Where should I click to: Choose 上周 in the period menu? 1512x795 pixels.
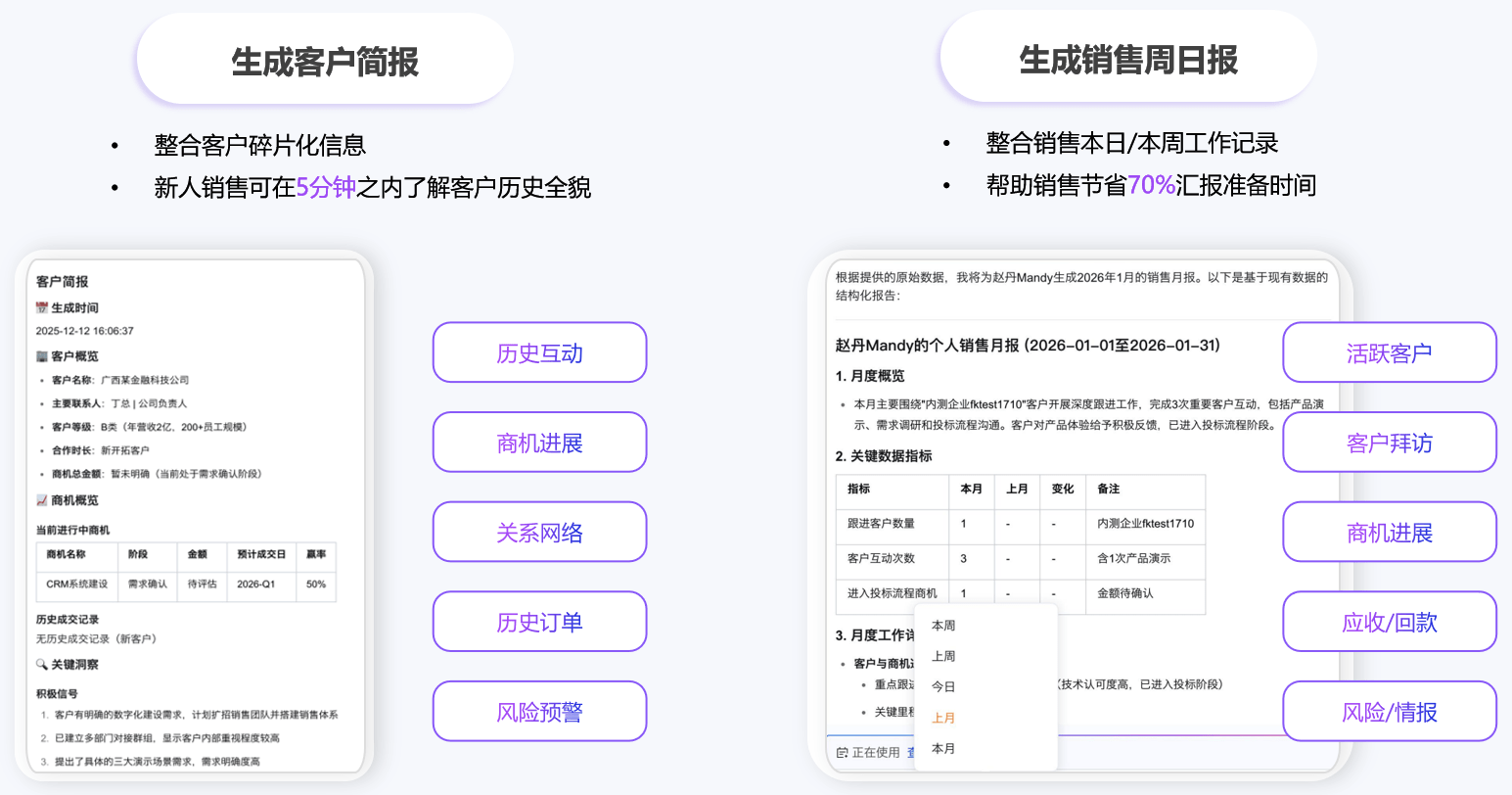tap(943, 657)
